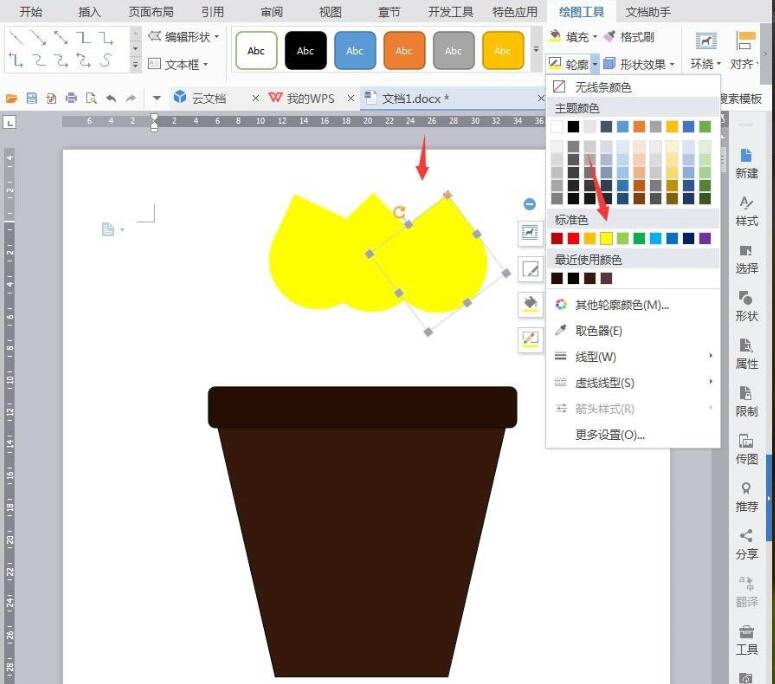The image size is (775, 684).
Task: Apply blue Abc shape style
Action: pyautogui.click(x=355, y=50)
